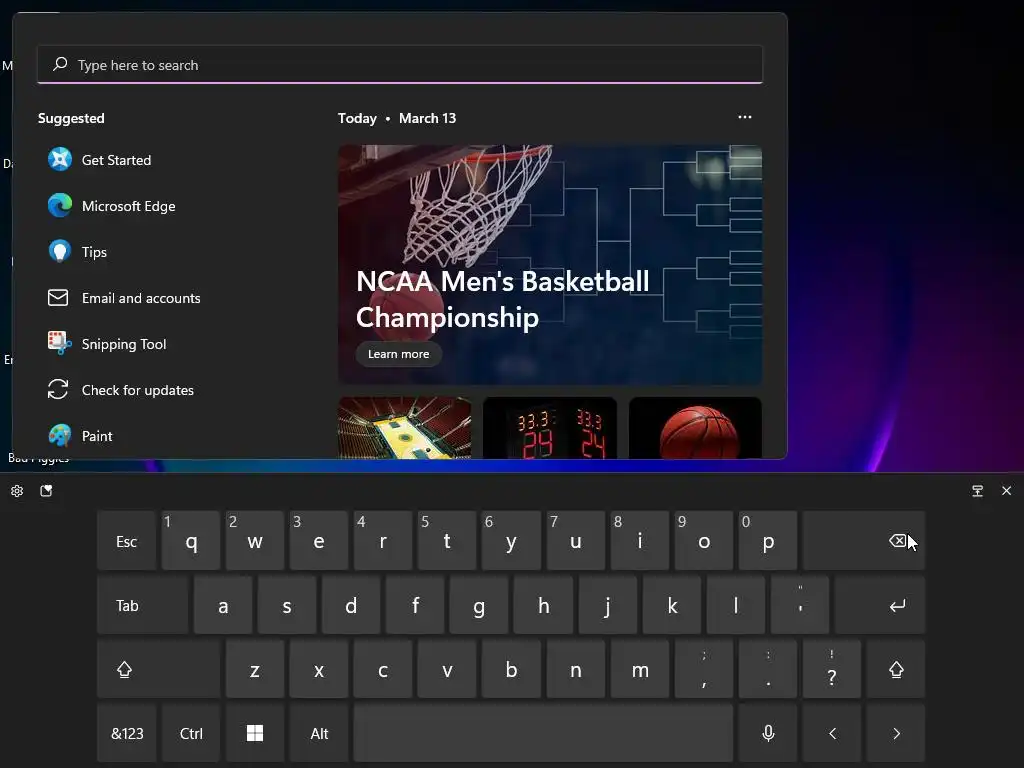The height and width of the screenshot is (768, 1024).
Task: Tap the right Shift key
Action: tap(896, 669)
